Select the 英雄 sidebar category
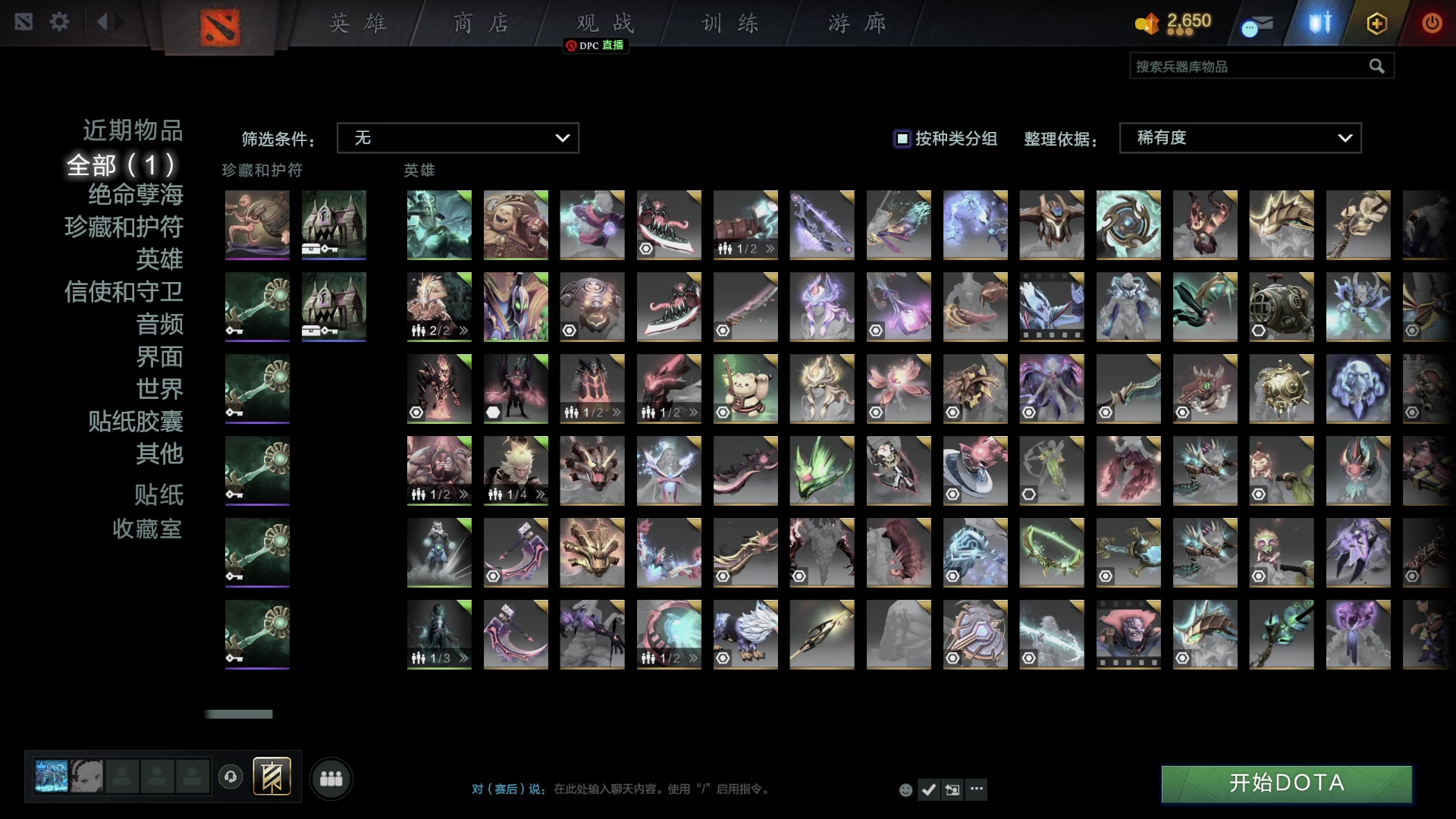 point(159,259)
